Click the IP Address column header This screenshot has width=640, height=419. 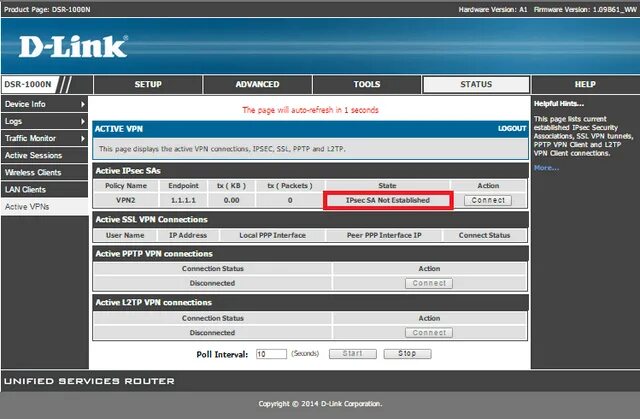tap(188, 235)
